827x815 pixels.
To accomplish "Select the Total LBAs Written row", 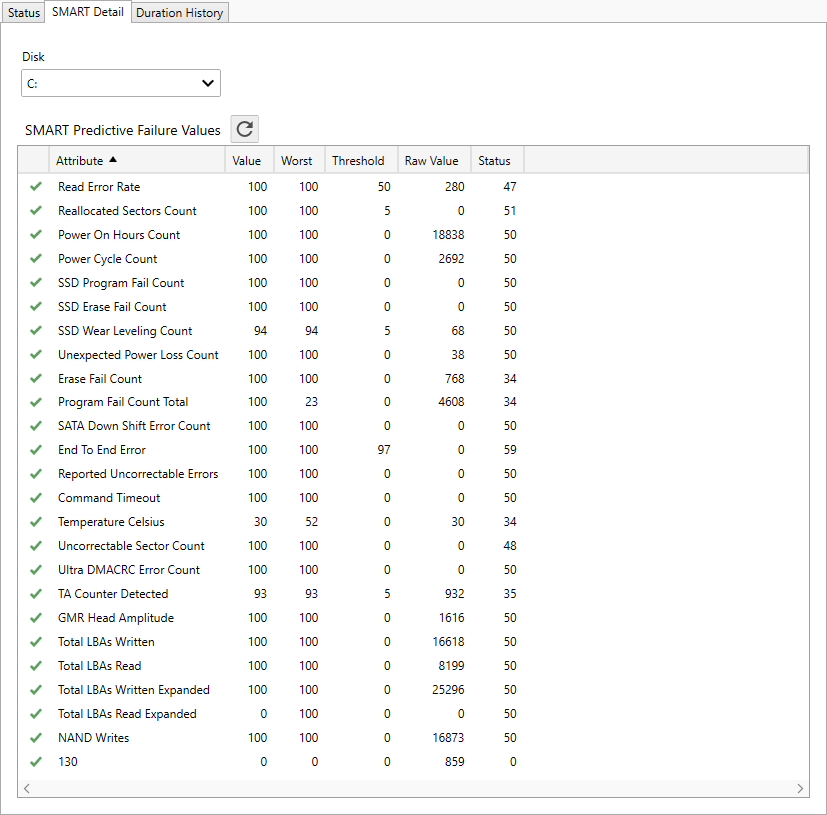I will pyautogui.click(x=106, y=642).
